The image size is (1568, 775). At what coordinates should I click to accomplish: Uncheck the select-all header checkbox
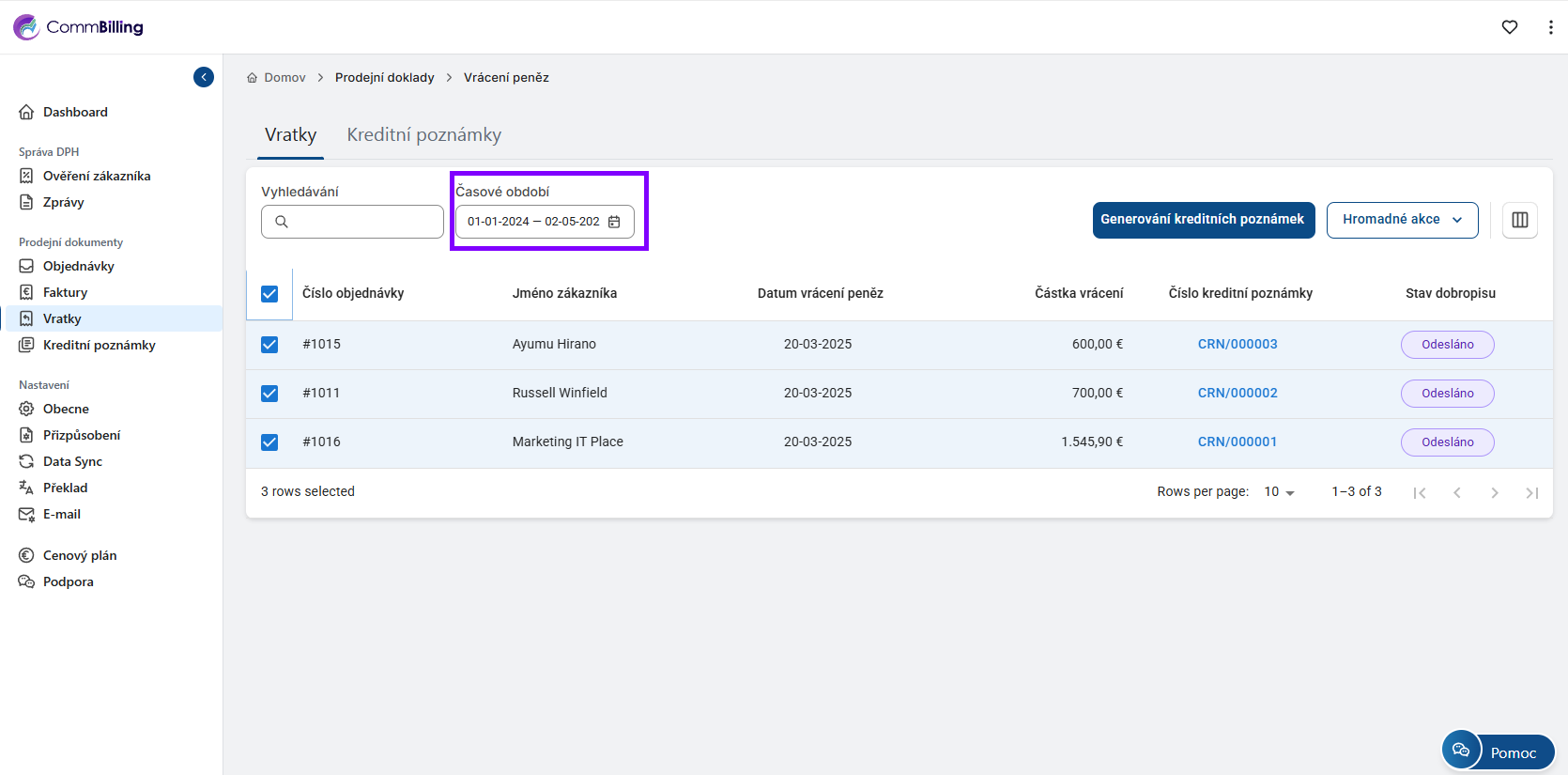[x=269, y=294]
